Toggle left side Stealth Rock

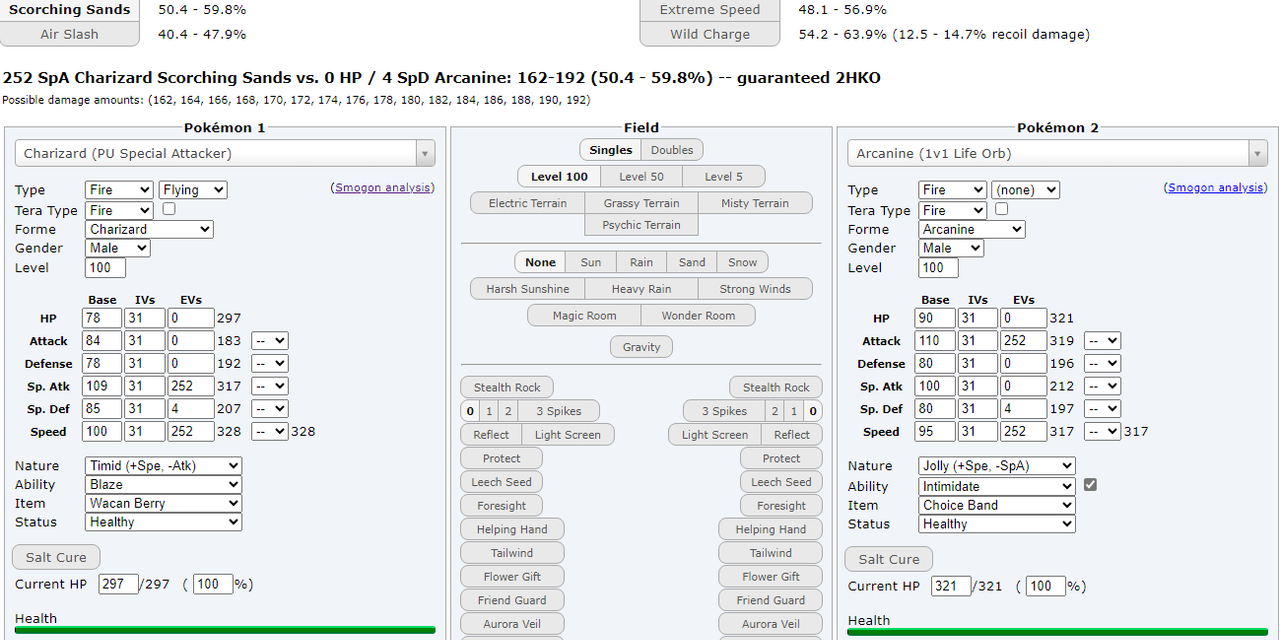tap(507, 387)
